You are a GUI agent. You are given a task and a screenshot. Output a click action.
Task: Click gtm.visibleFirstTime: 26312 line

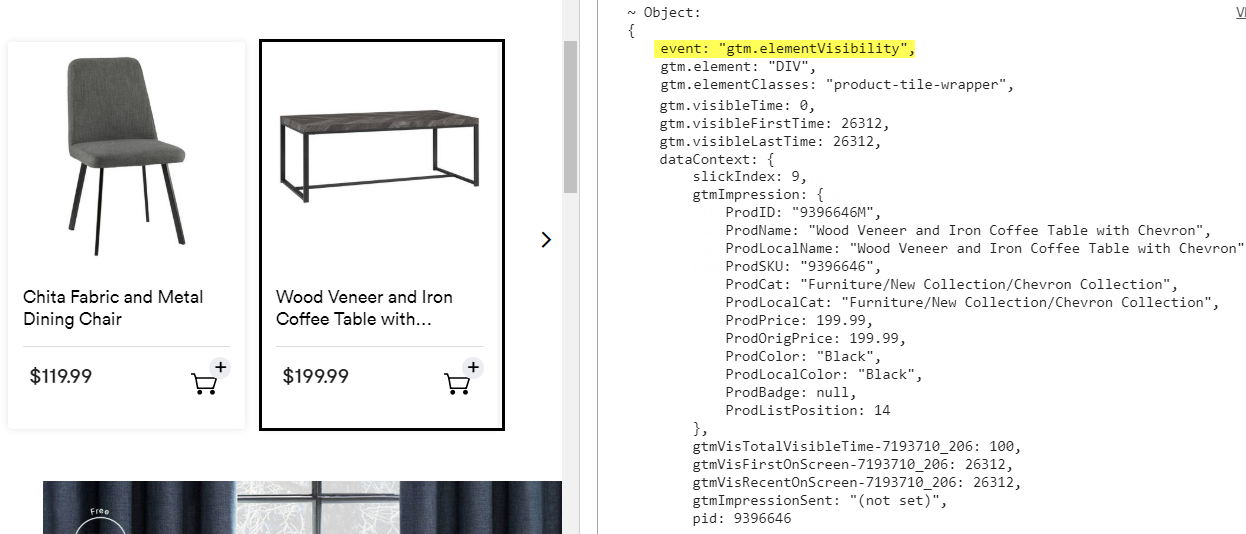coord(775,123)
